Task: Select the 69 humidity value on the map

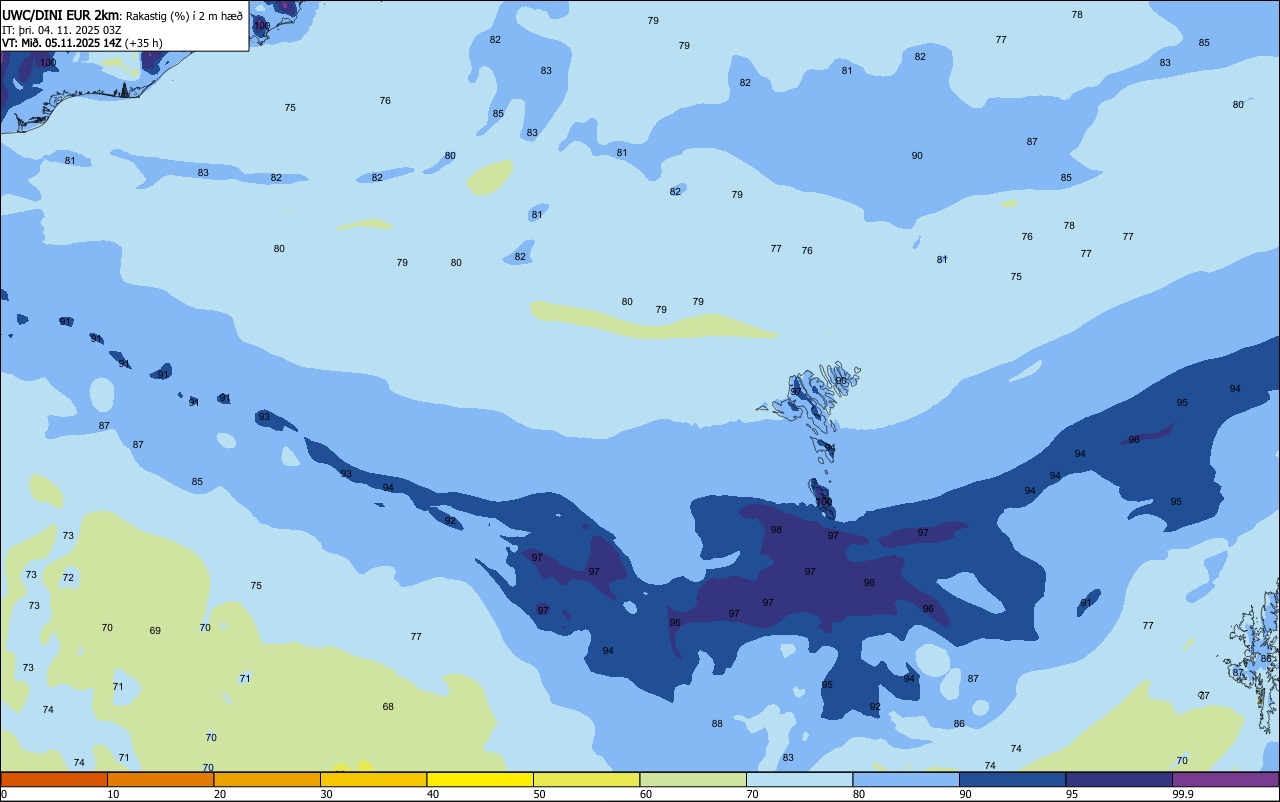Action: point(155,631)
